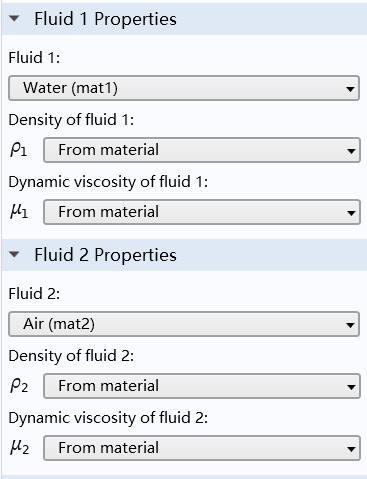Click arrow of ρ2 From material box
367x479 pixels.
tap(351, 387)
